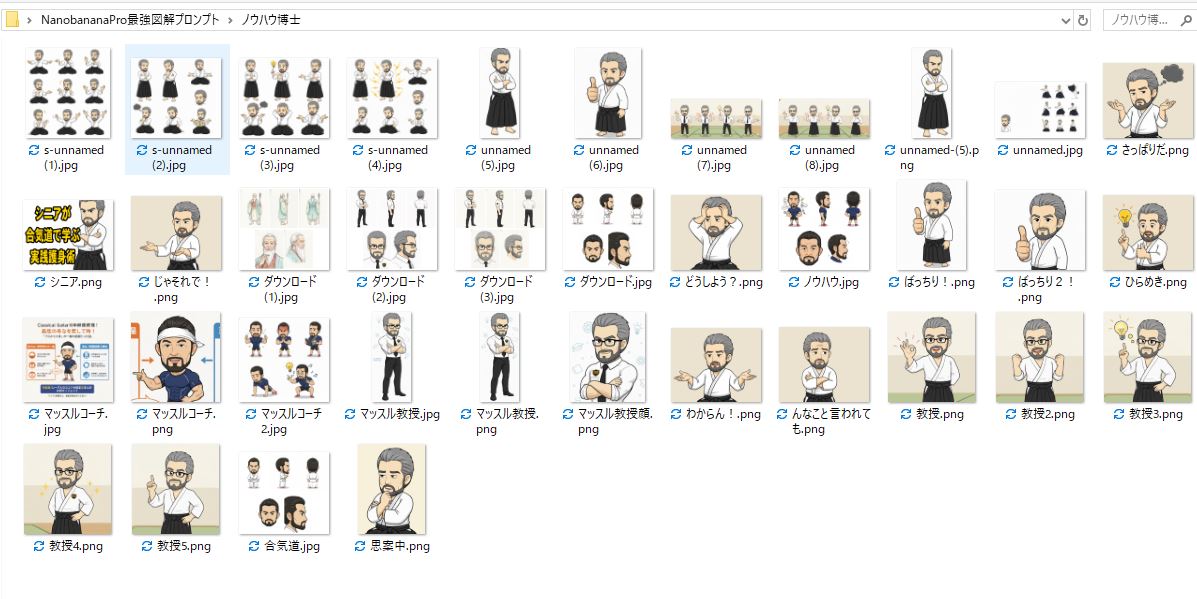The image size is (1197, 599).
Task: Expand the chevron before ノウハウ博士 in the breadcrumb
Action: pyautogui.click(x=230, y=20)
